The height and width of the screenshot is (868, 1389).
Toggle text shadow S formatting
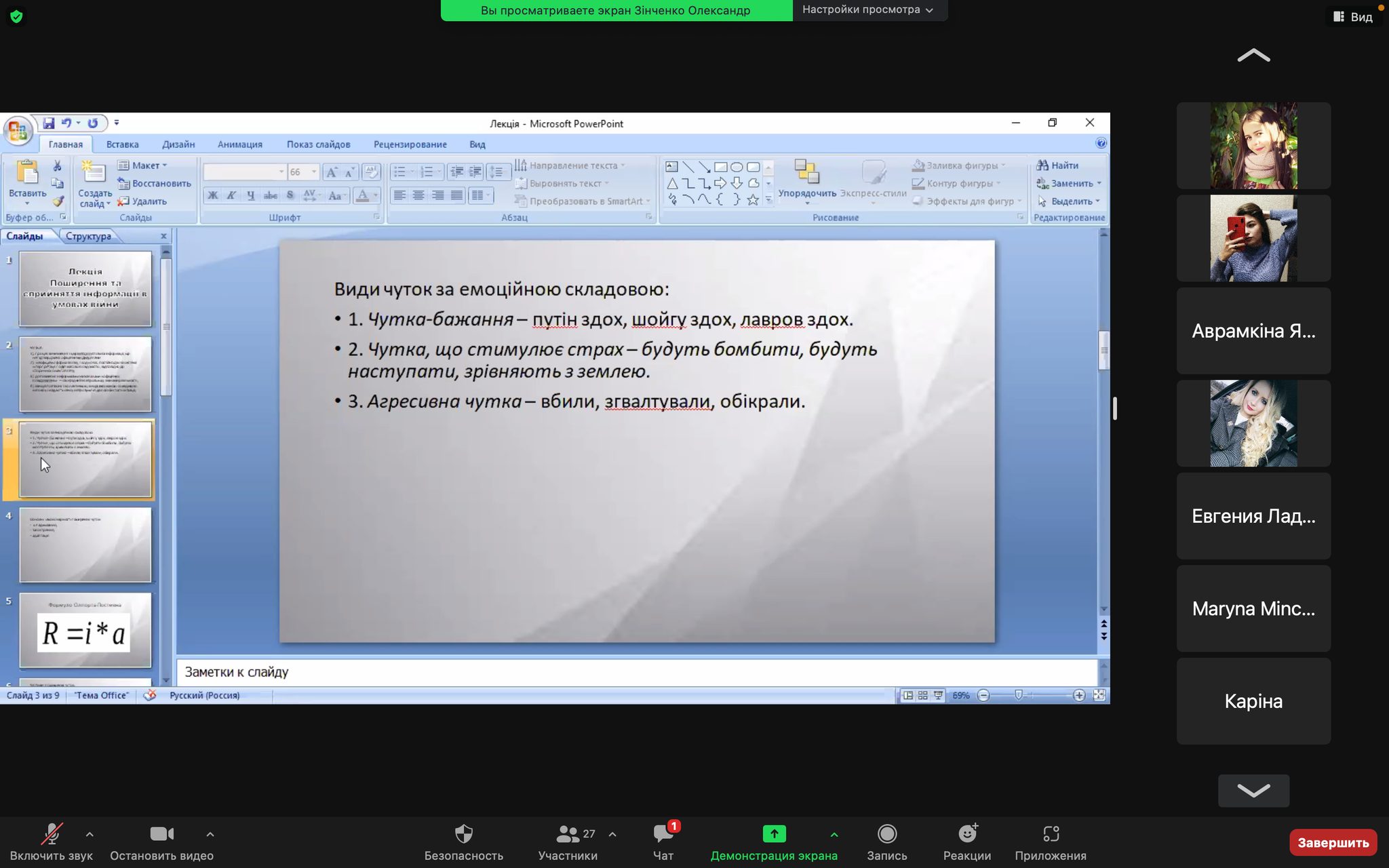click(x=290, y=195)
